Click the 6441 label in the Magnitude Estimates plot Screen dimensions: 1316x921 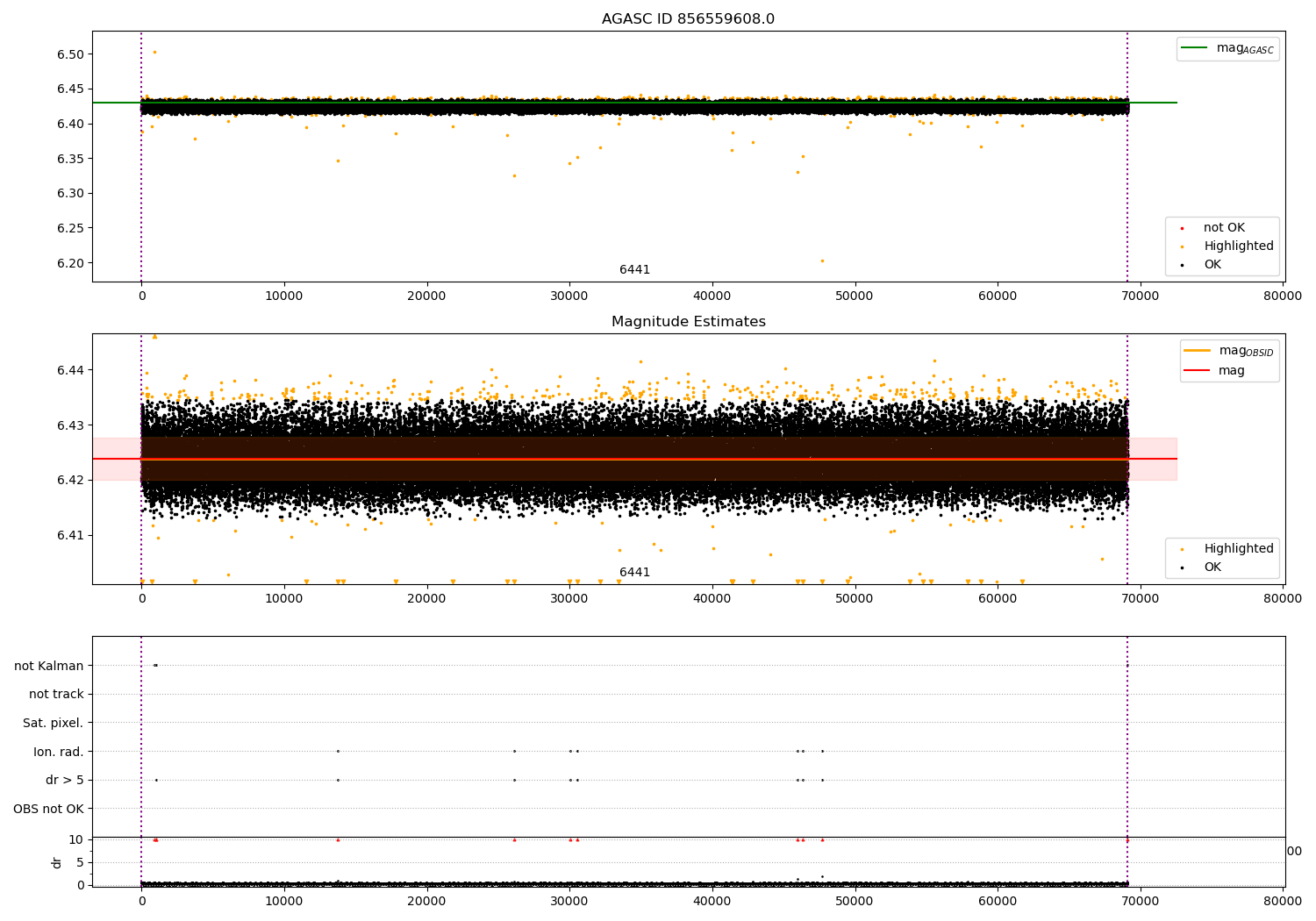[x=634, y=573]
